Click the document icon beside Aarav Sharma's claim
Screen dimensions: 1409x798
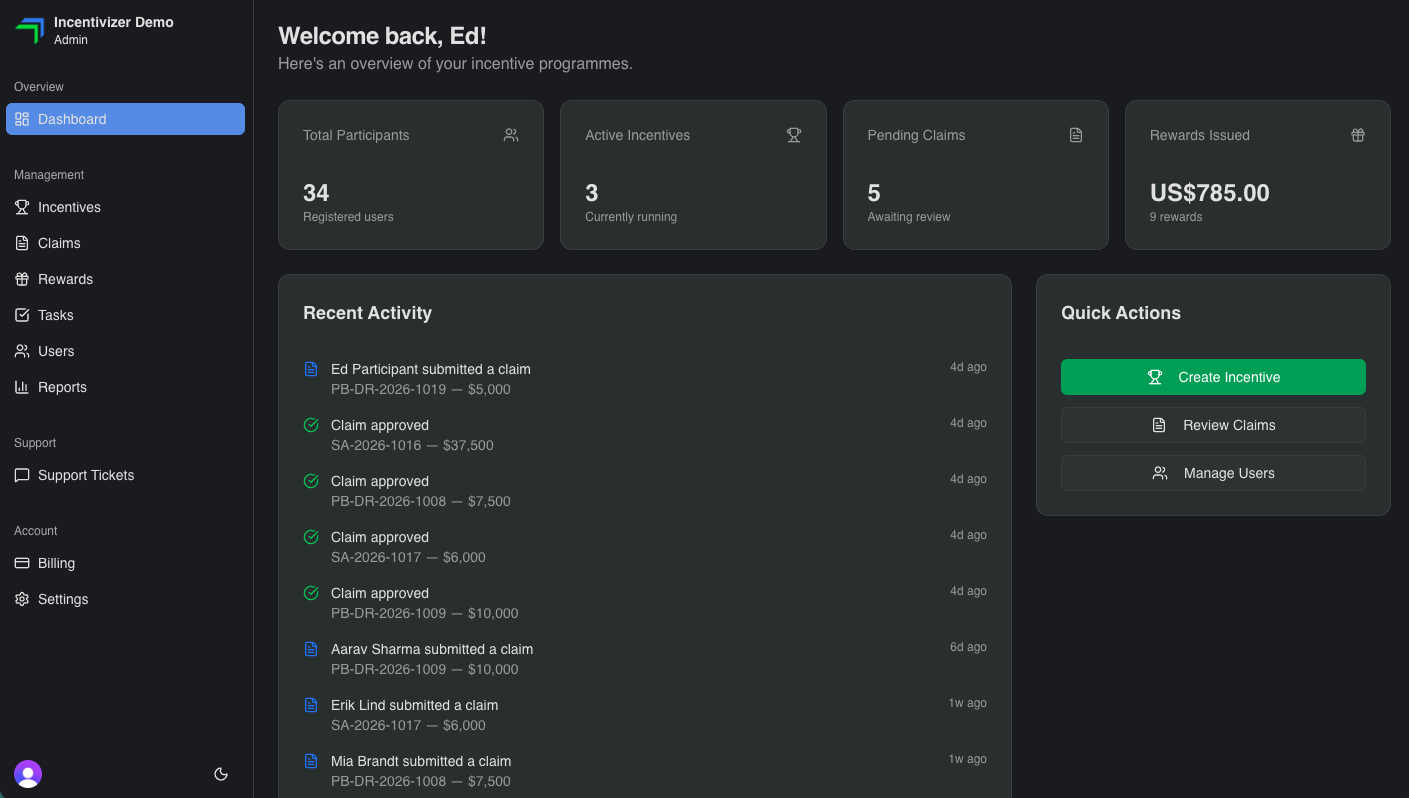point(311,649)
